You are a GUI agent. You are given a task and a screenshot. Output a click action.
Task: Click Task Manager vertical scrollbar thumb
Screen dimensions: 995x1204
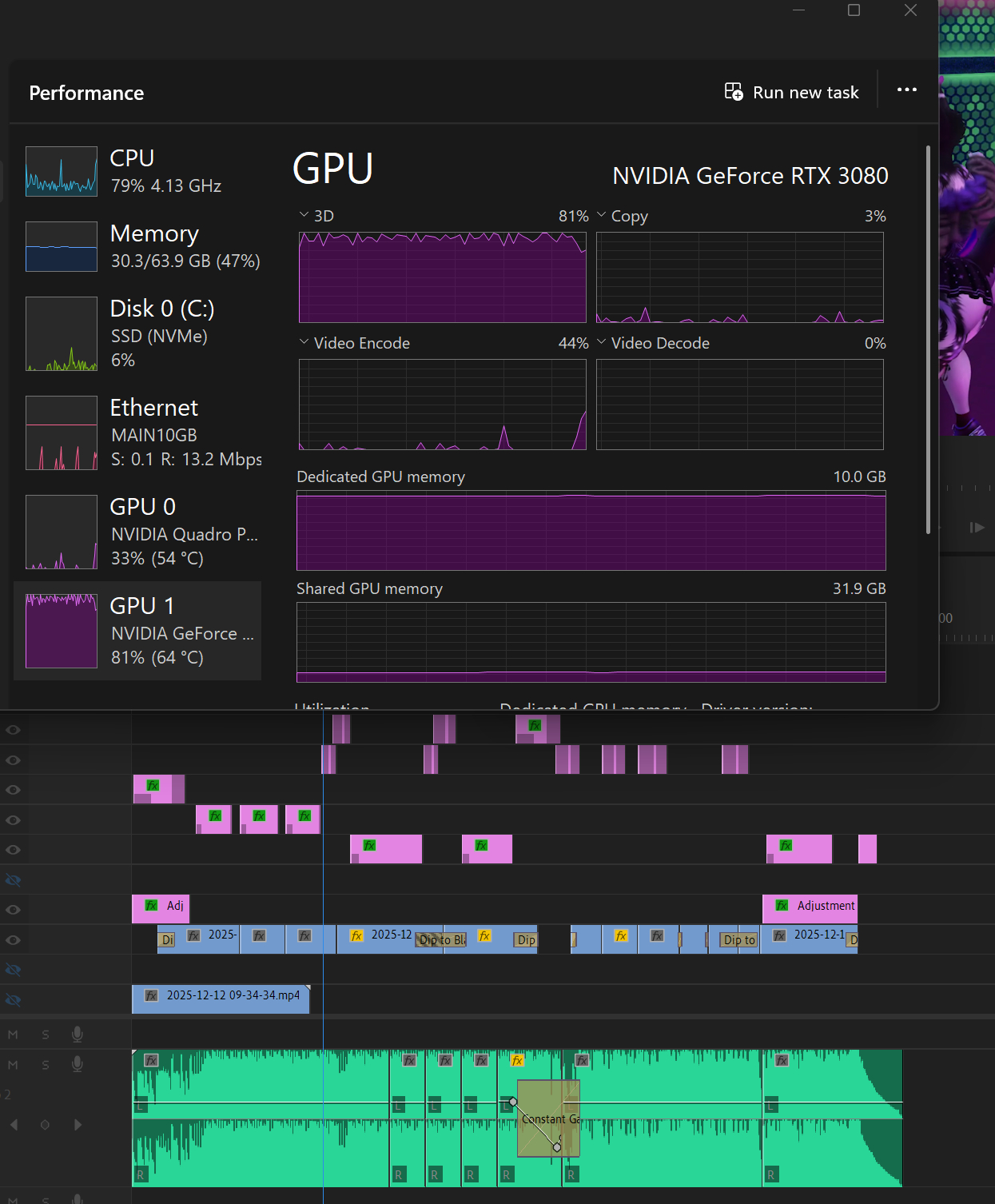click(928, 340)
